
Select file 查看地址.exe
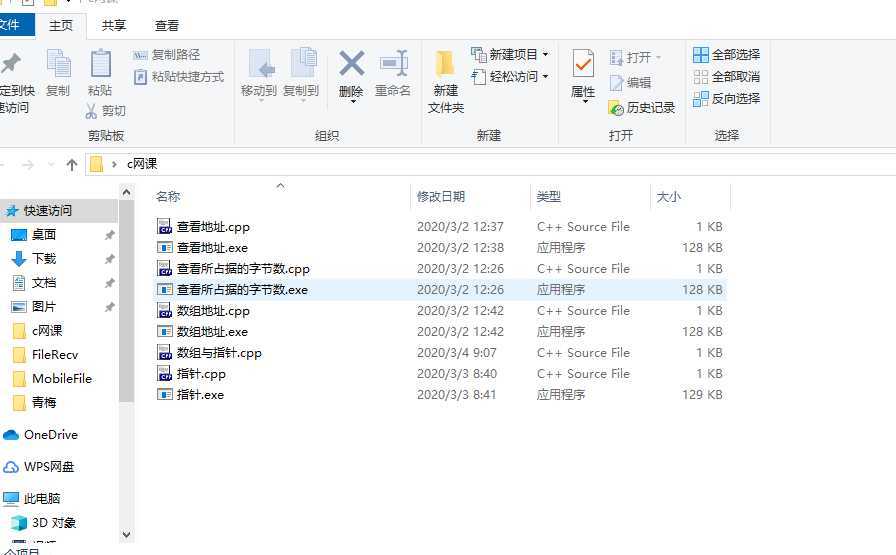tap(212, 247)
